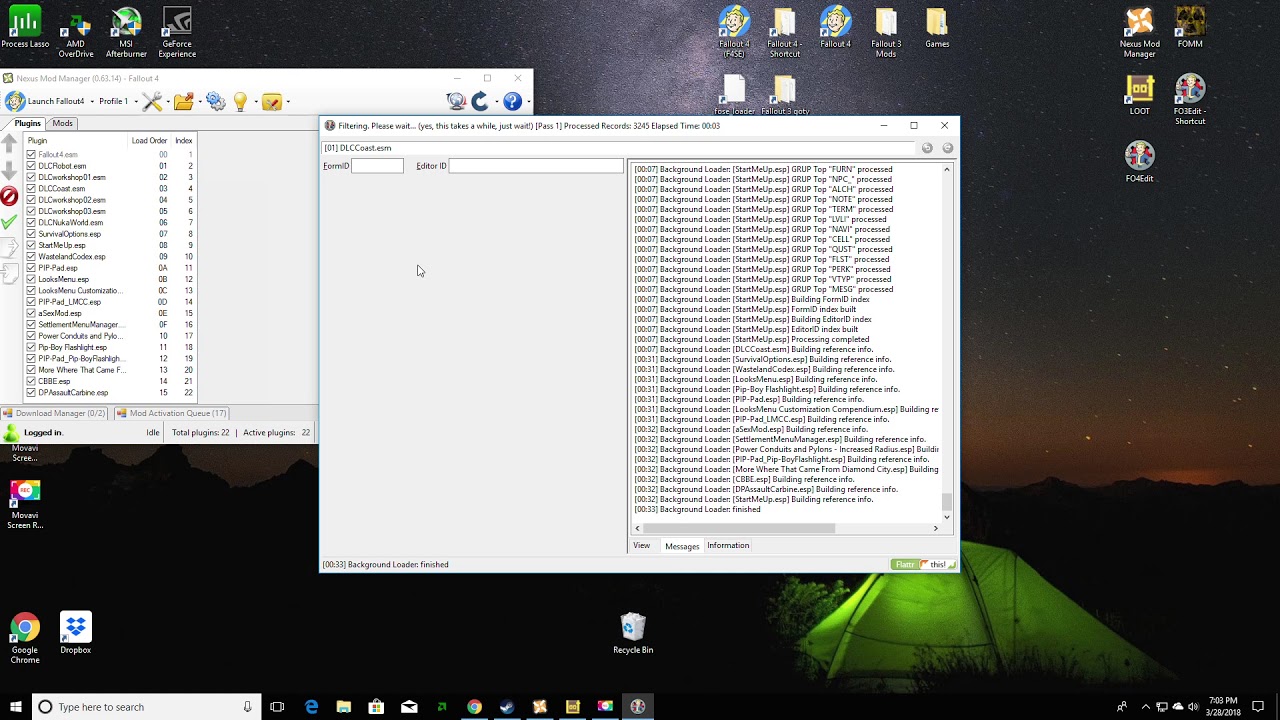Click the FormID input field
Viewport: 1280px width, 720px height.
pos(377,166)
